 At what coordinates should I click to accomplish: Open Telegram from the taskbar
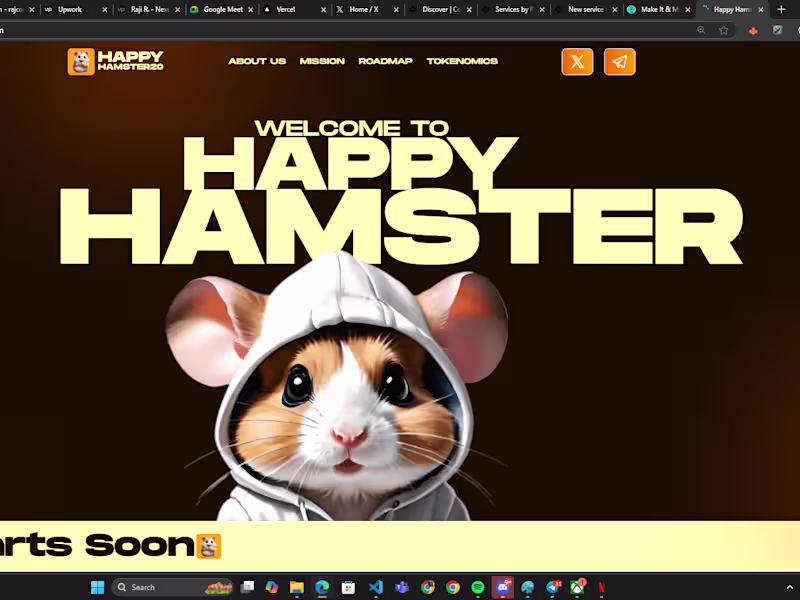click(552, 587)
